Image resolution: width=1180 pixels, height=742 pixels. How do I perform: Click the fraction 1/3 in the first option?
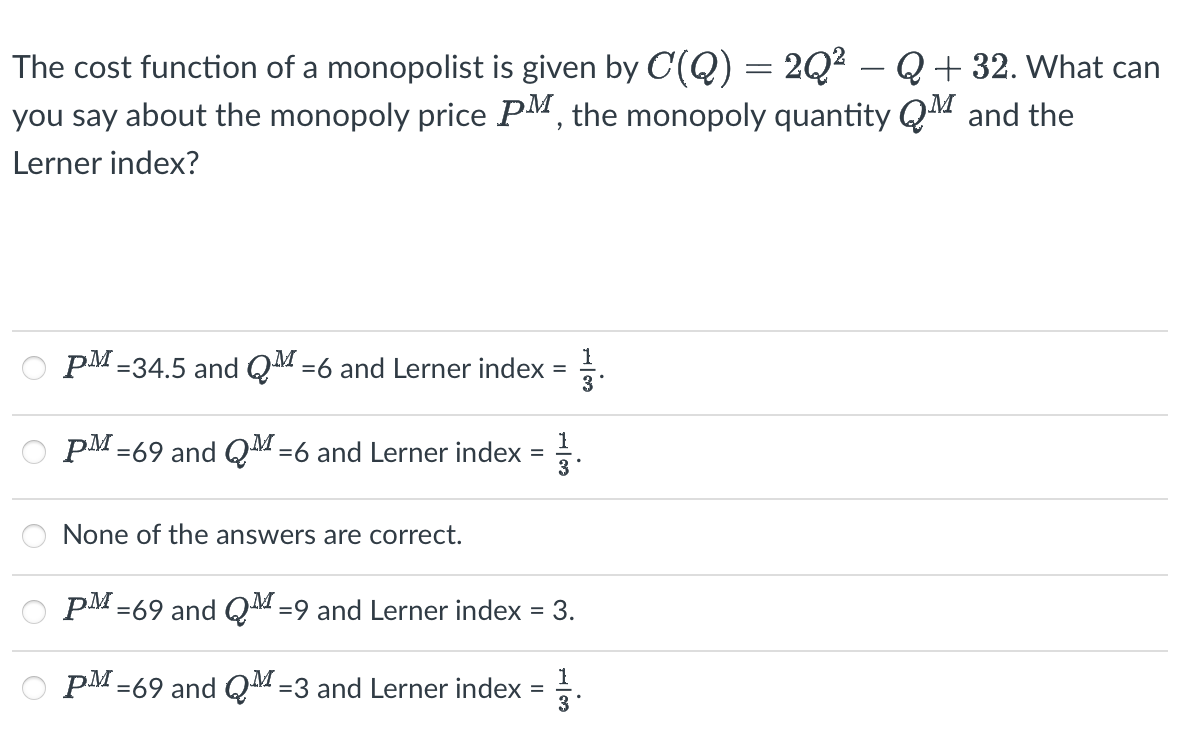click(x=586, y=368)
